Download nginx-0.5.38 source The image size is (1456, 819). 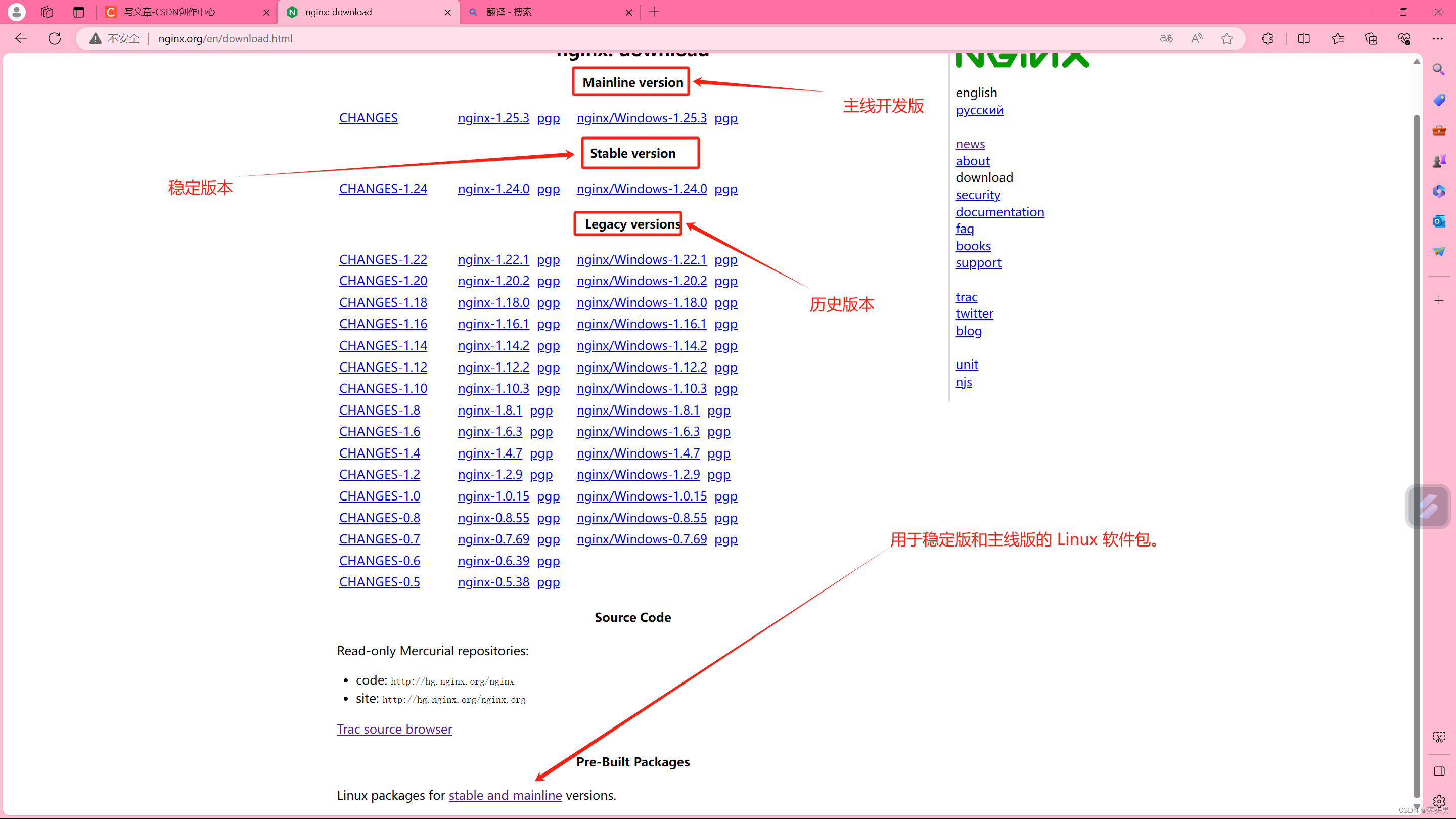(493, 582)
